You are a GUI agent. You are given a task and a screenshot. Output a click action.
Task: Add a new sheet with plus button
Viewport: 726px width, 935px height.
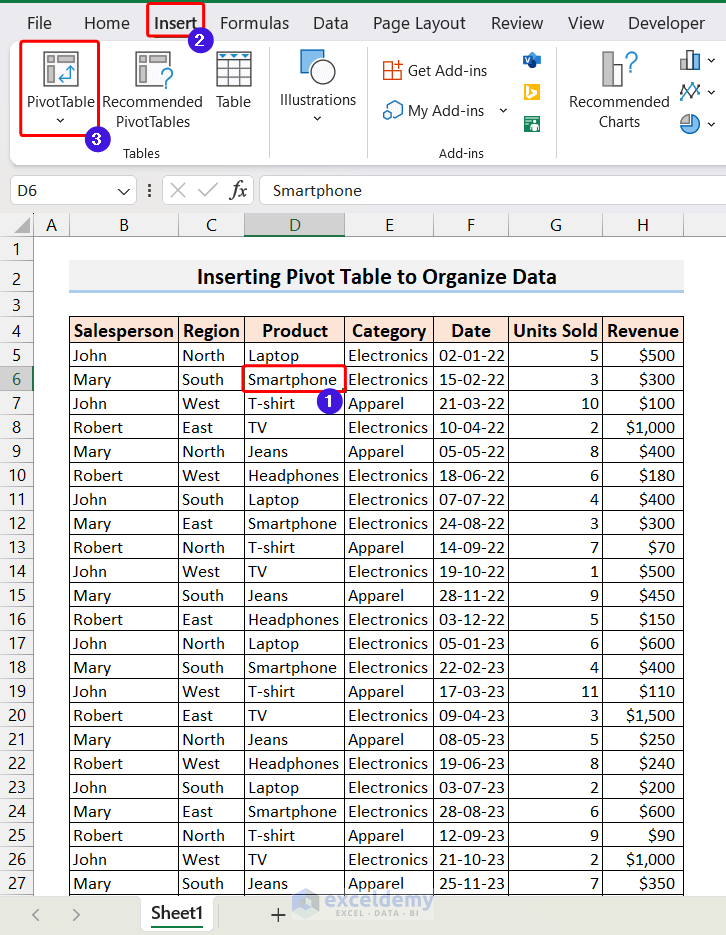tap(278, 914)
